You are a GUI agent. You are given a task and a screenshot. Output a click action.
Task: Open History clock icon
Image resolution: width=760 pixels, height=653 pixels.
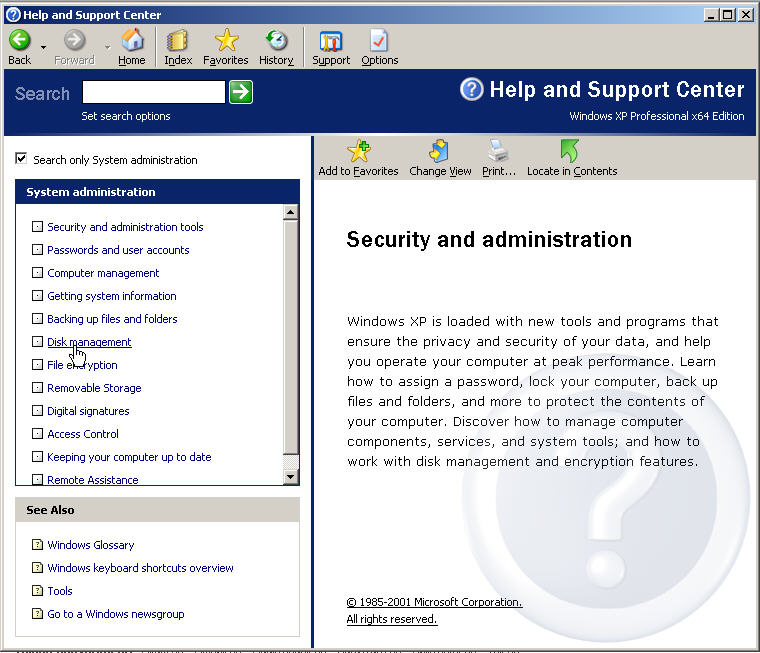[276, 40]
